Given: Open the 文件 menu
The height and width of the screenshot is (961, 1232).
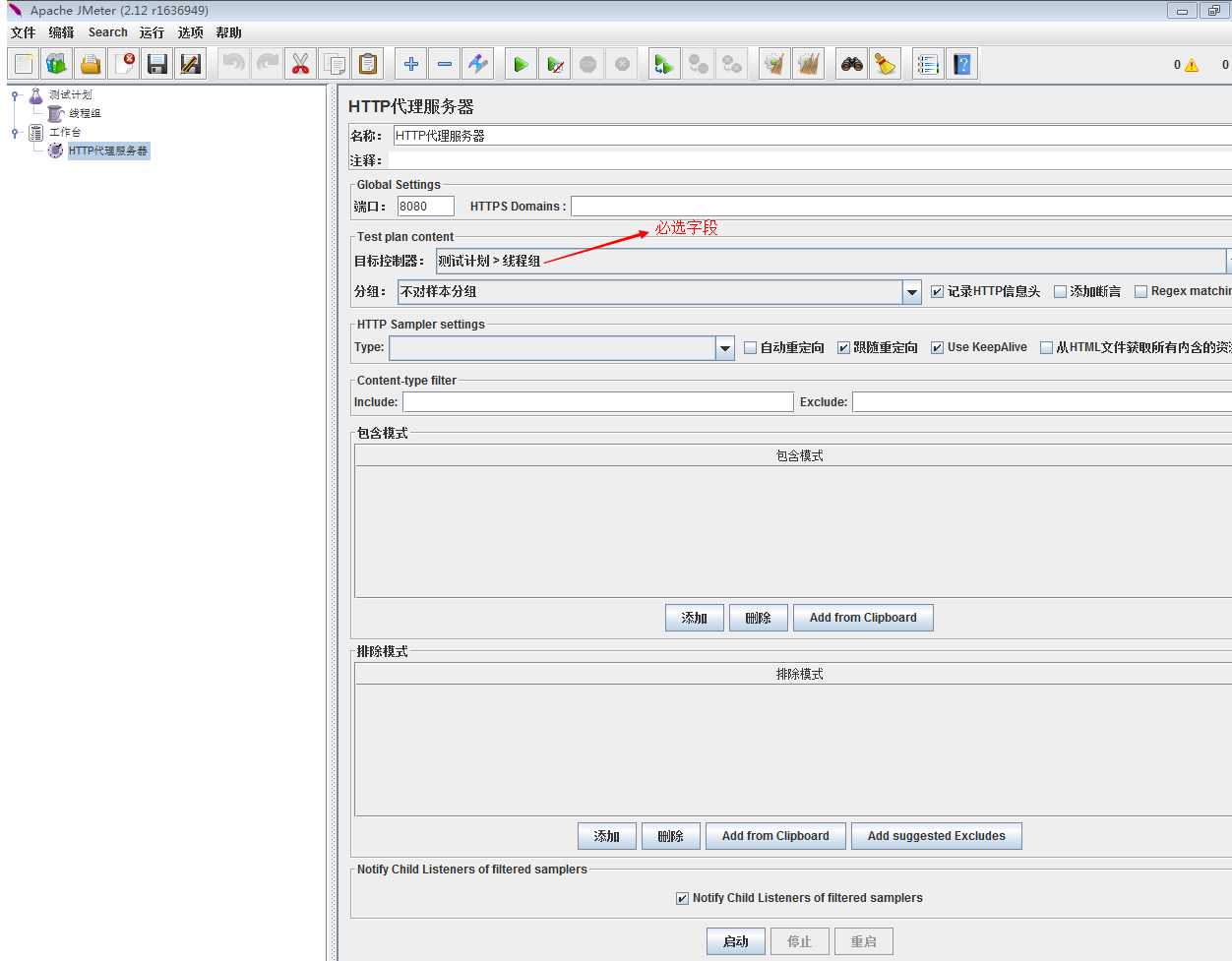Looking at the screenshot, I should pyautogui.click(x=23, y=32).
